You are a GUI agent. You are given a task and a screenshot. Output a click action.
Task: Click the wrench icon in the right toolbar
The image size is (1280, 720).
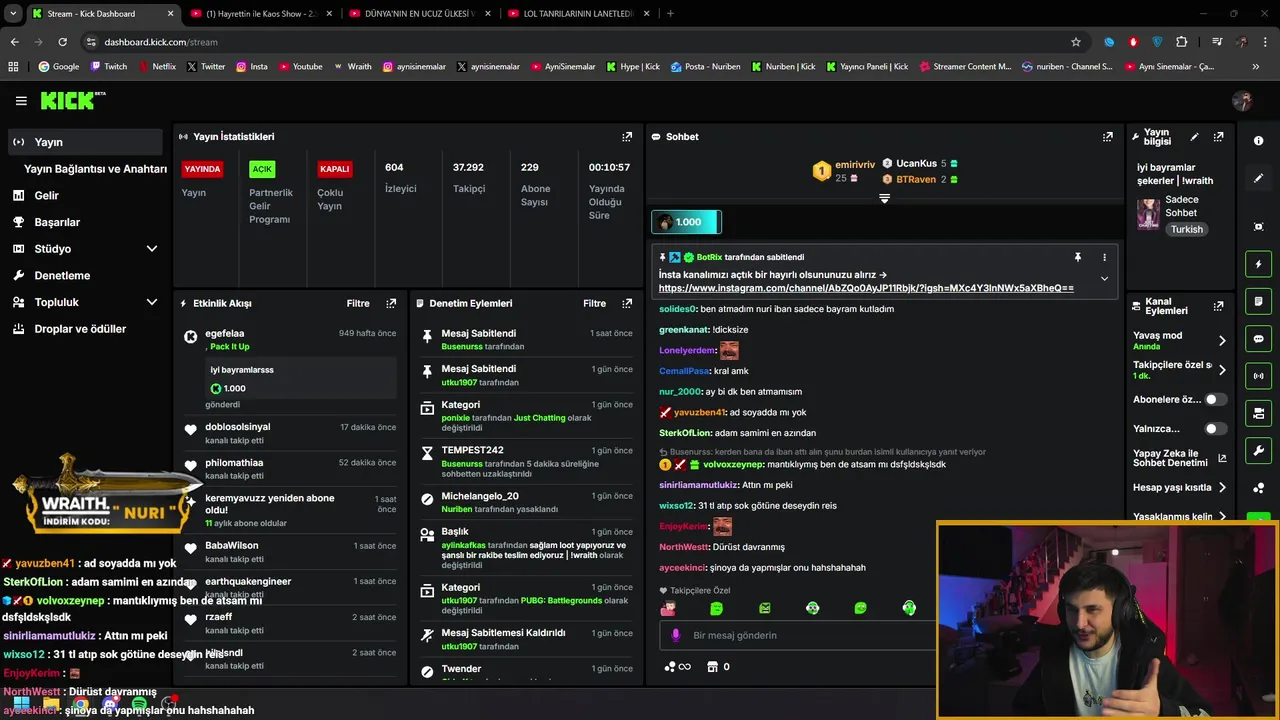coord(1258,451)
